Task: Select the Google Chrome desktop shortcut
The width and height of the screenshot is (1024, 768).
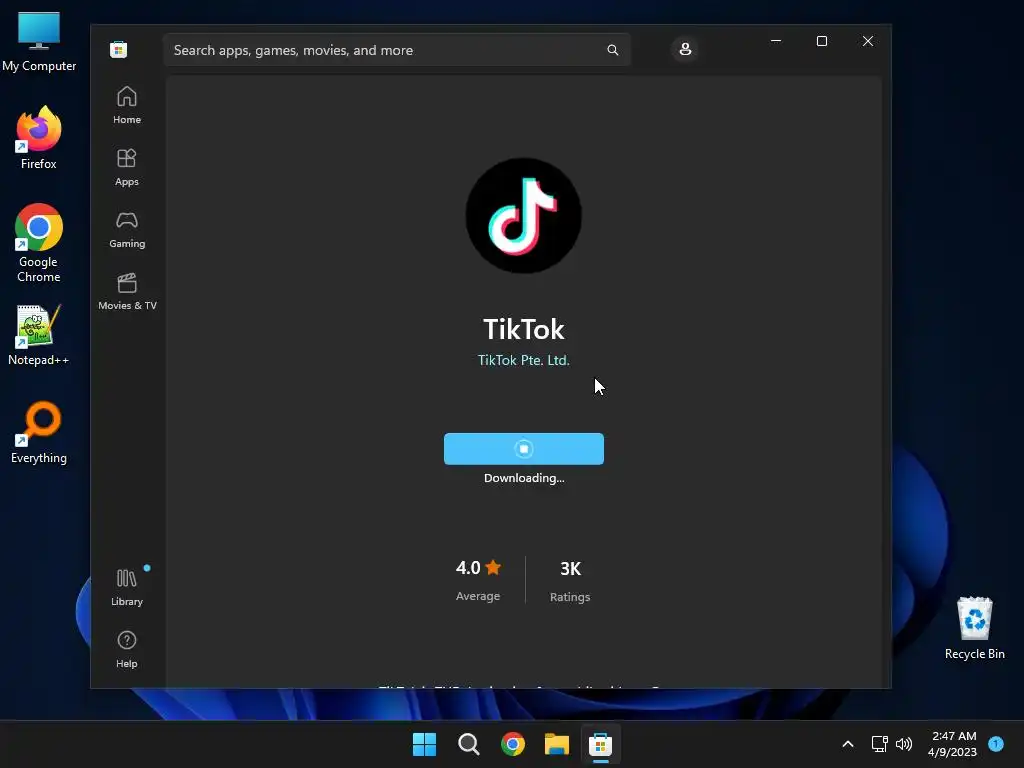Action: tap(39, 243)
